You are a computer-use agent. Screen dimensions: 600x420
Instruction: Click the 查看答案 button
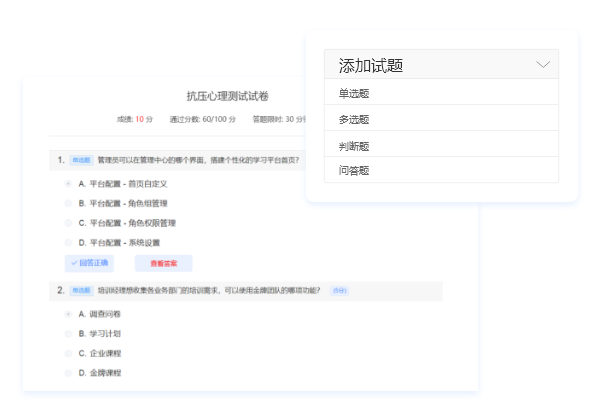tap(163, 264)
